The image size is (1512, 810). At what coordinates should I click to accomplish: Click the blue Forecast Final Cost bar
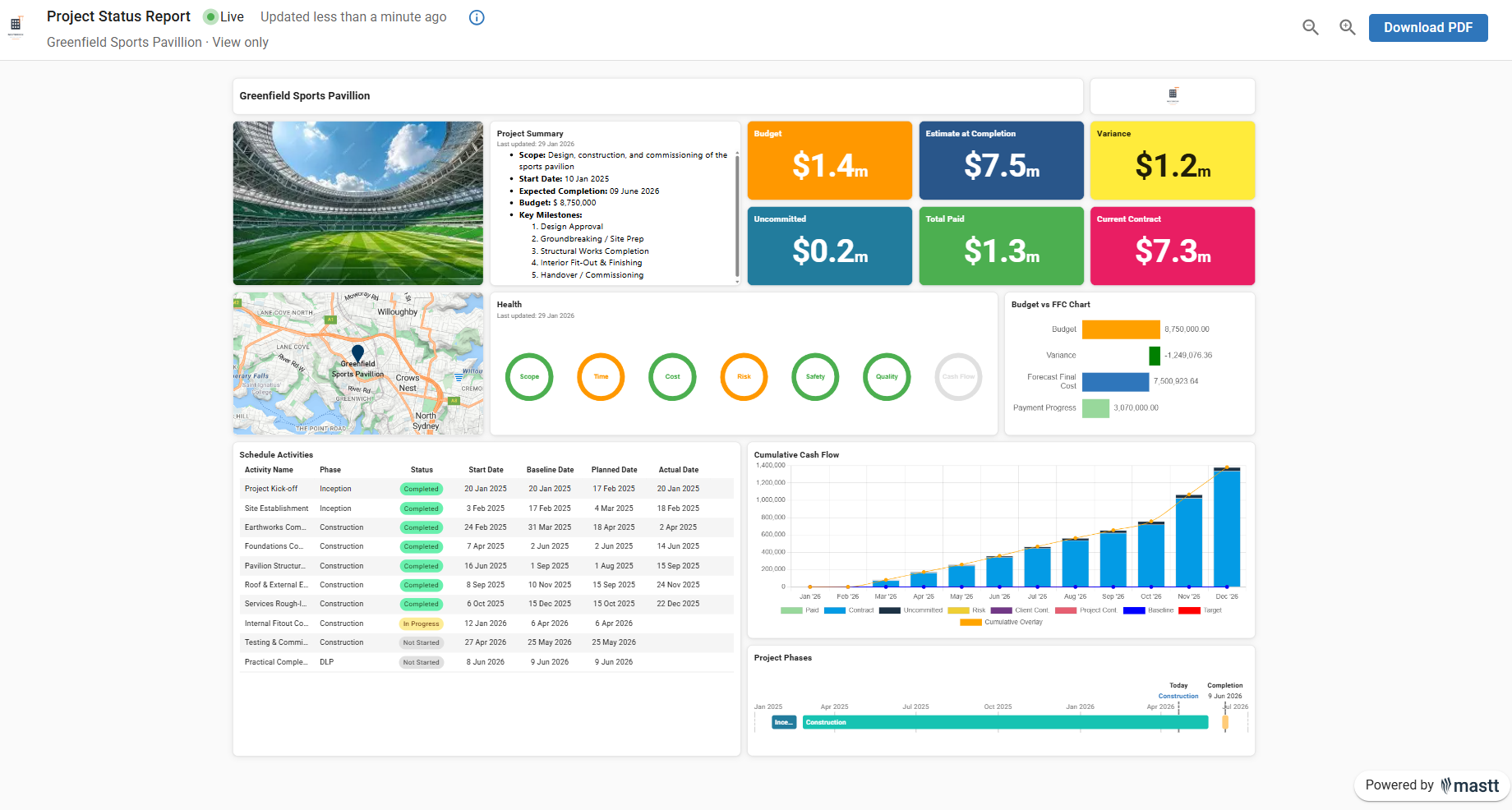point(1115,382)
